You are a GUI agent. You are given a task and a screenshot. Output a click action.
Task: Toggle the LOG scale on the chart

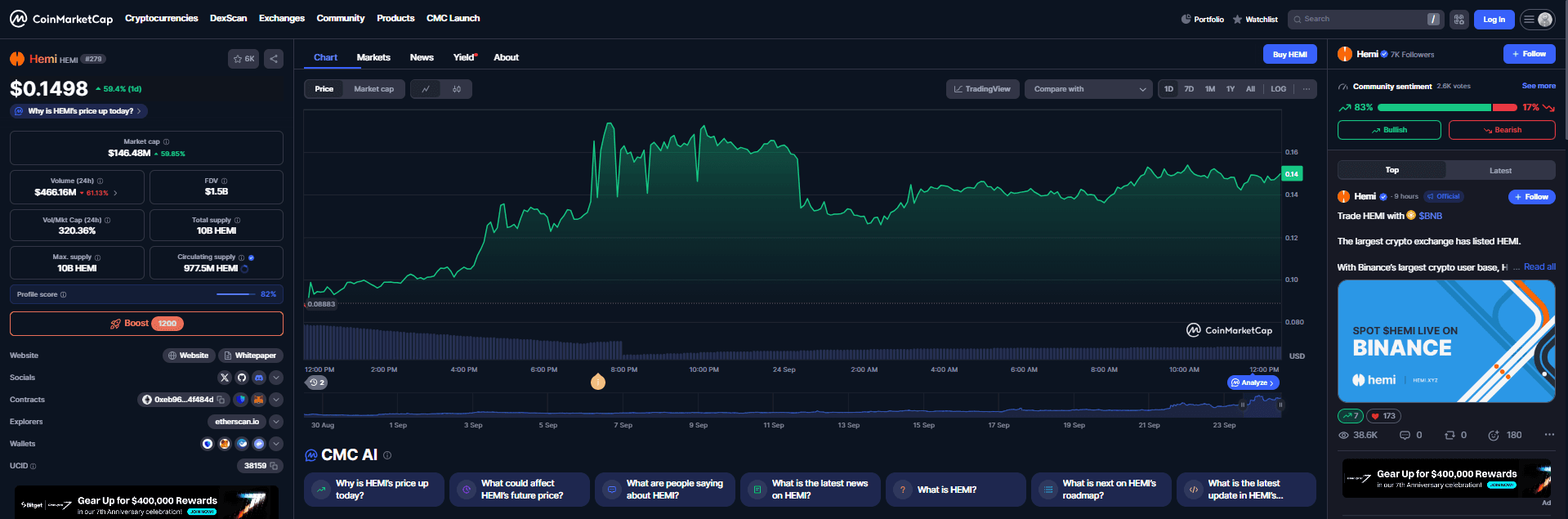1278,89
